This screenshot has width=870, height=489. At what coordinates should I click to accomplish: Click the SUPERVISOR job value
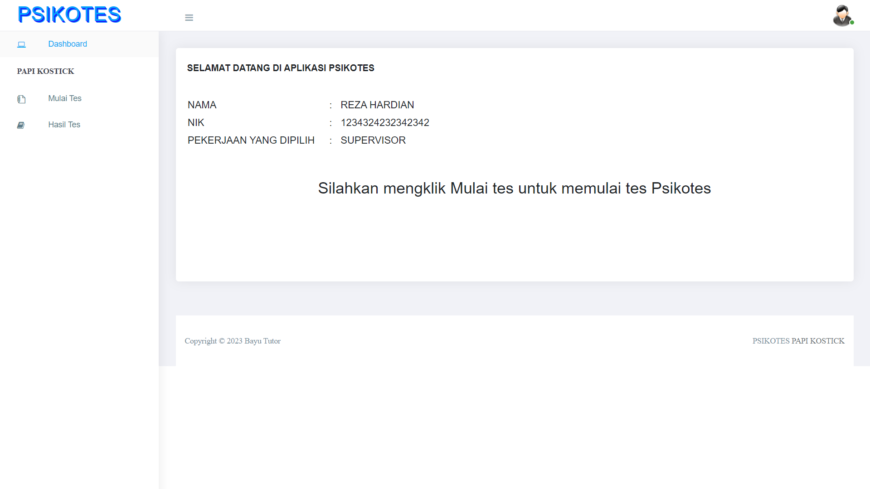373,140
